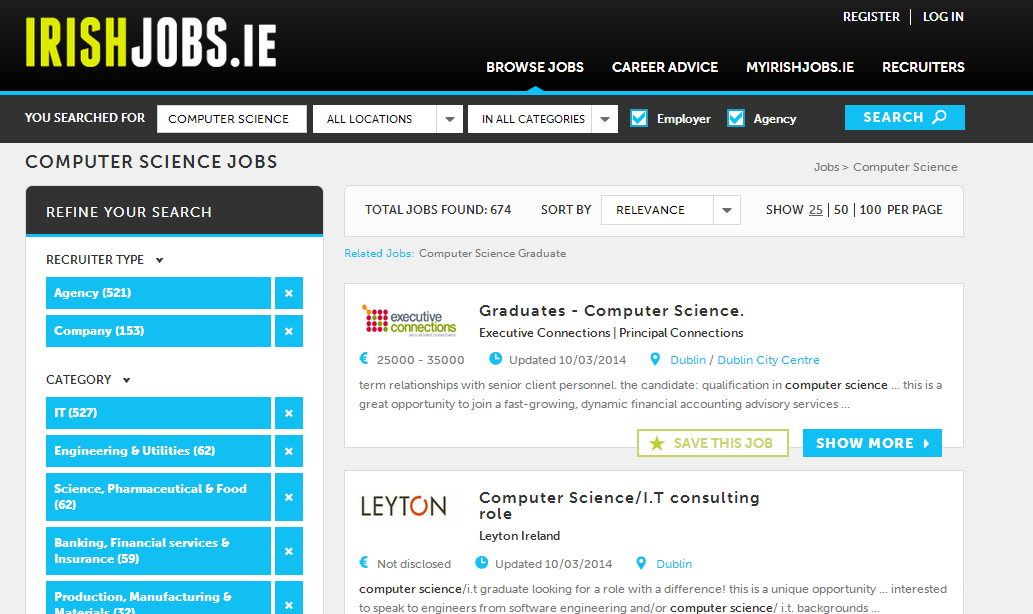Click the euro icon beside Not disclosed
The height and width of the screenshot is (614, 1033).
pyautogui.click(x=364, y=563)
